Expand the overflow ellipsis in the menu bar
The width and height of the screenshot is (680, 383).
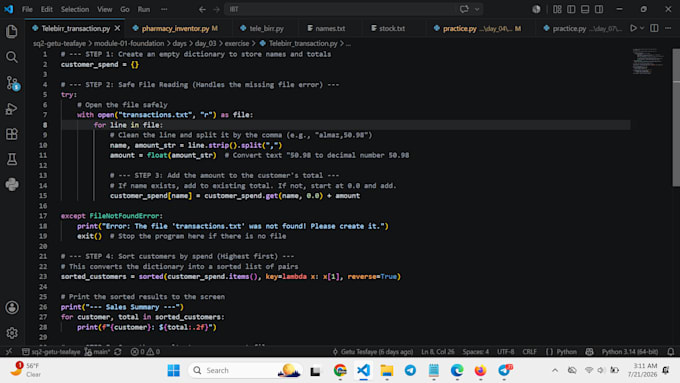[x=164, y=9]
